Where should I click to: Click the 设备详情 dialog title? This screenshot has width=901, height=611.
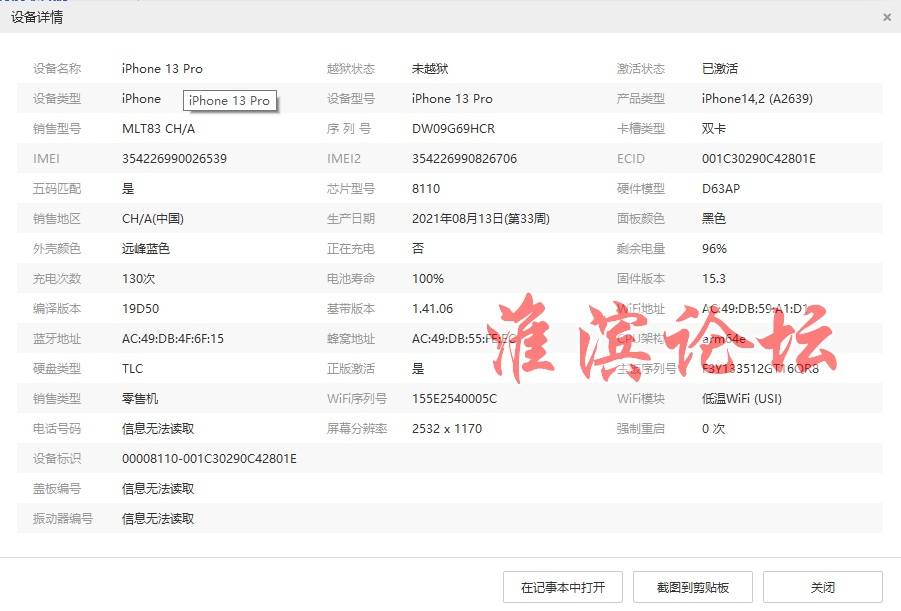click(x=37, y=17)
